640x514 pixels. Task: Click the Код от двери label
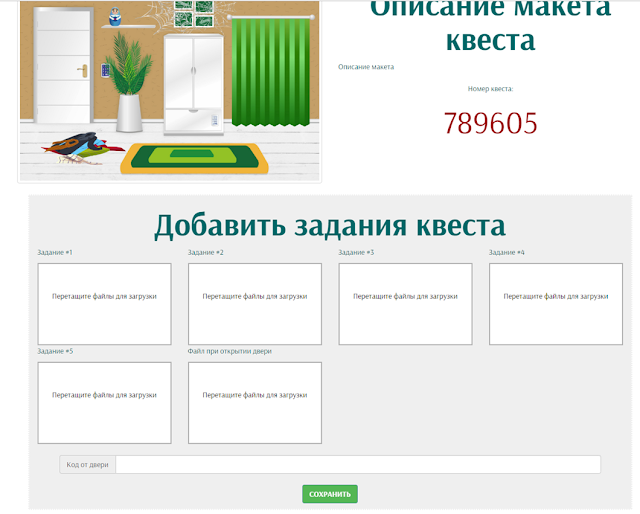(87, 465)
